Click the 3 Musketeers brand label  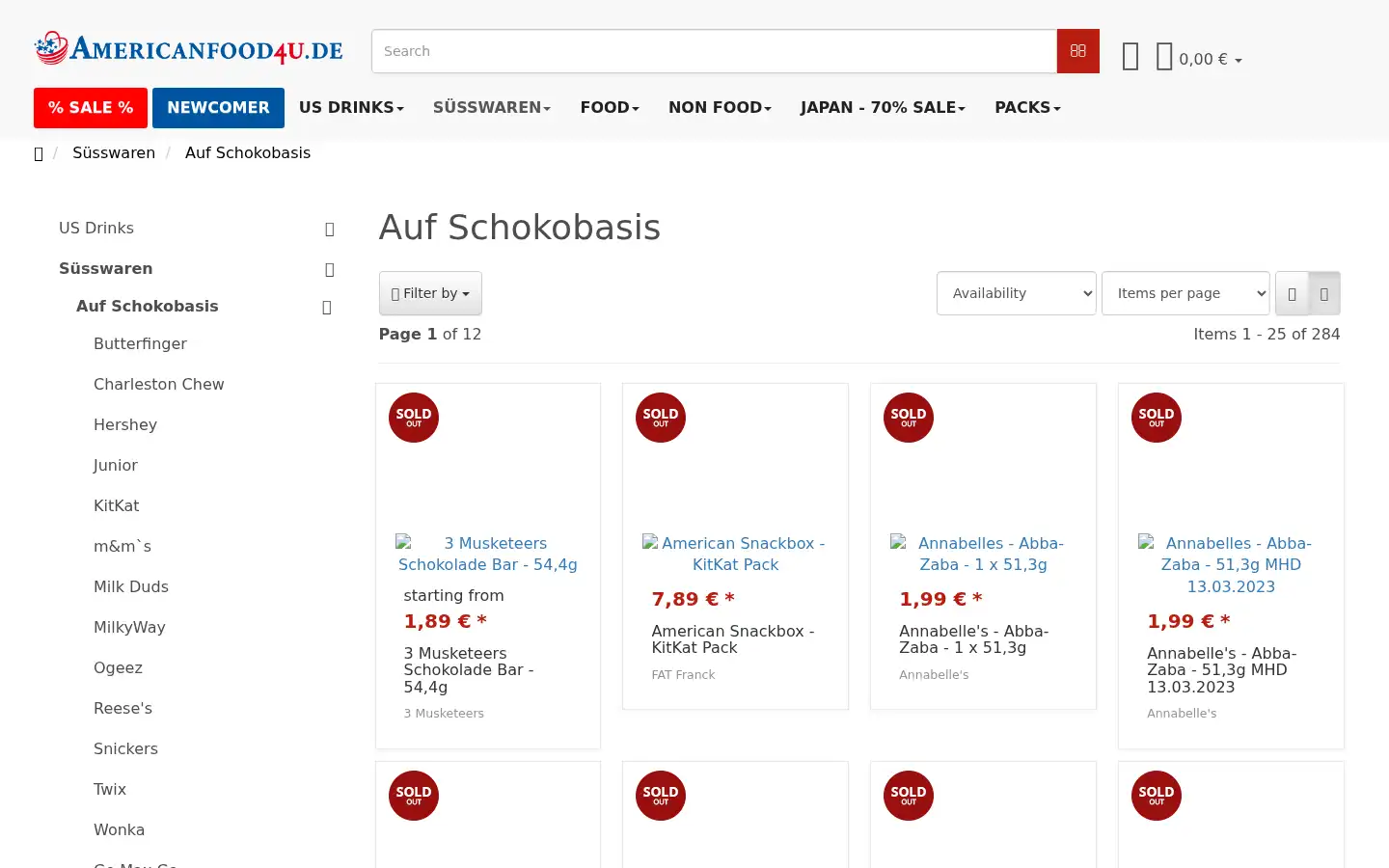[444, 714]
